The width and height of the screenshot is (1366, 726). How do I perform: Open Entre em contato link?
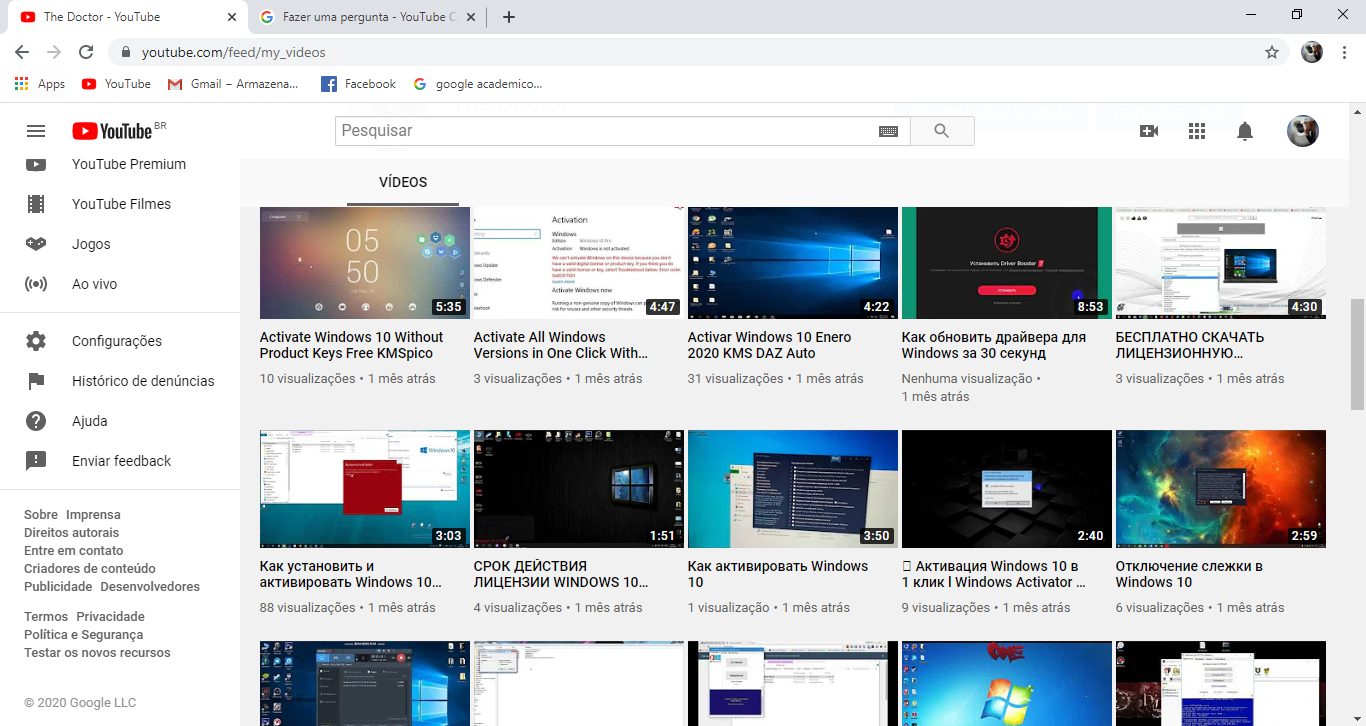pos(74,551)
